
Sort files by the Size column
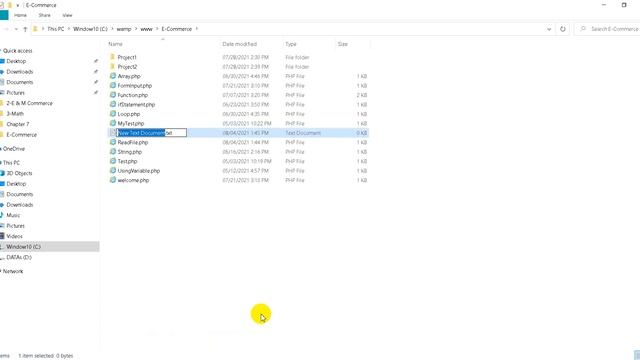click(343, 44)
